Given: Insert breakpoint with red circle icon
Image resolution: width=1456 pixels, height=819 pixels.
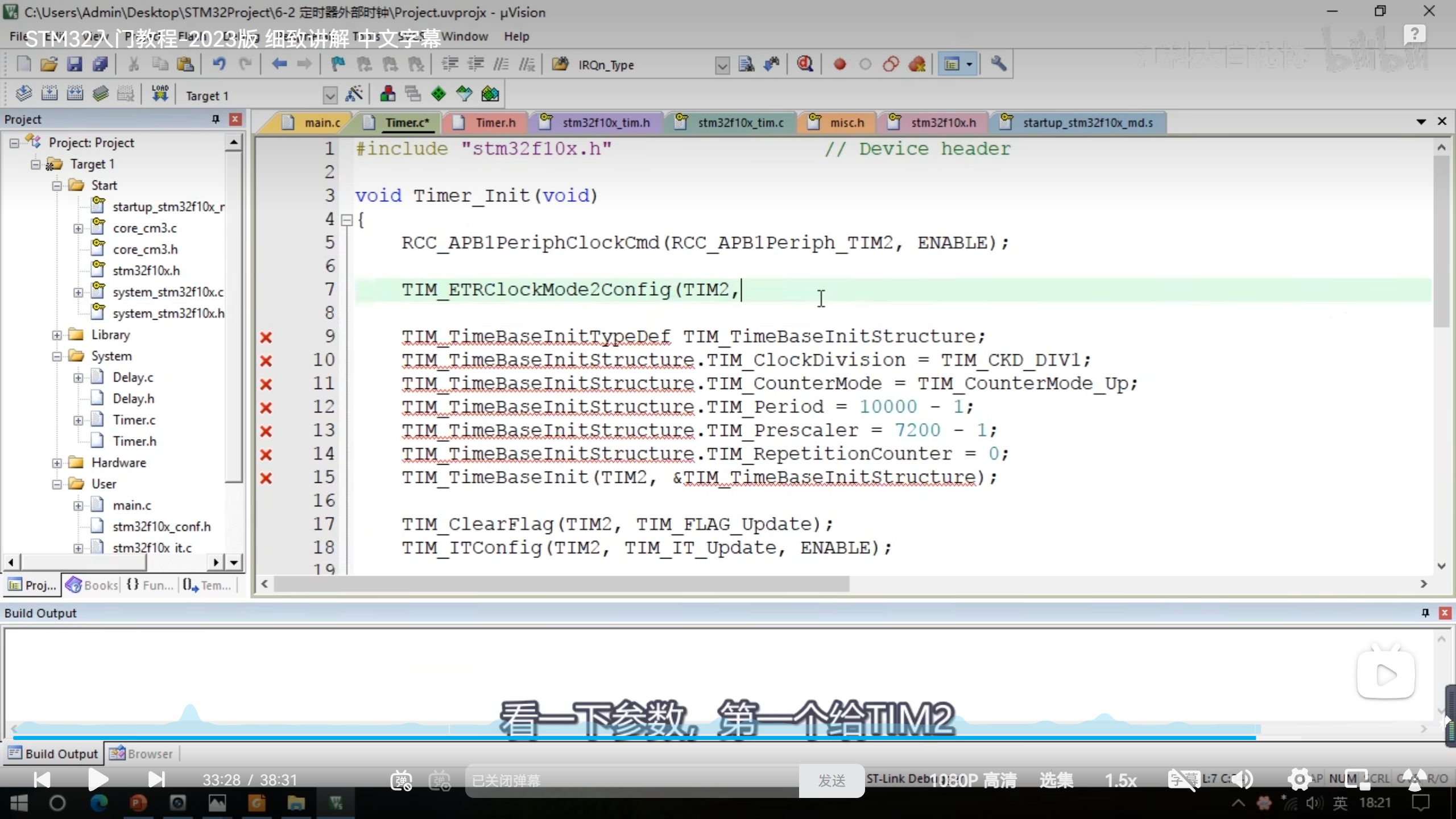Looking at the screenshot, I should point(839,64).
